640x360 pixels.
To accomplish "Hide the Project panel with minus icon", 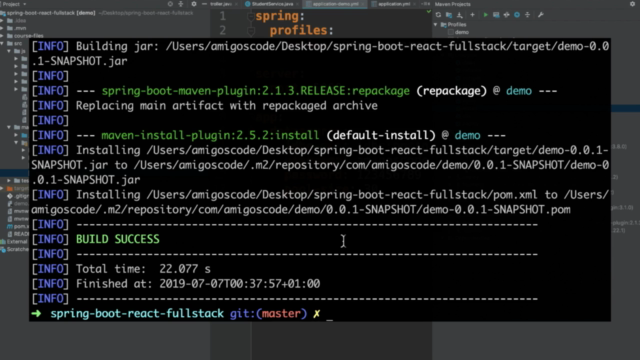I will point(204,4).
